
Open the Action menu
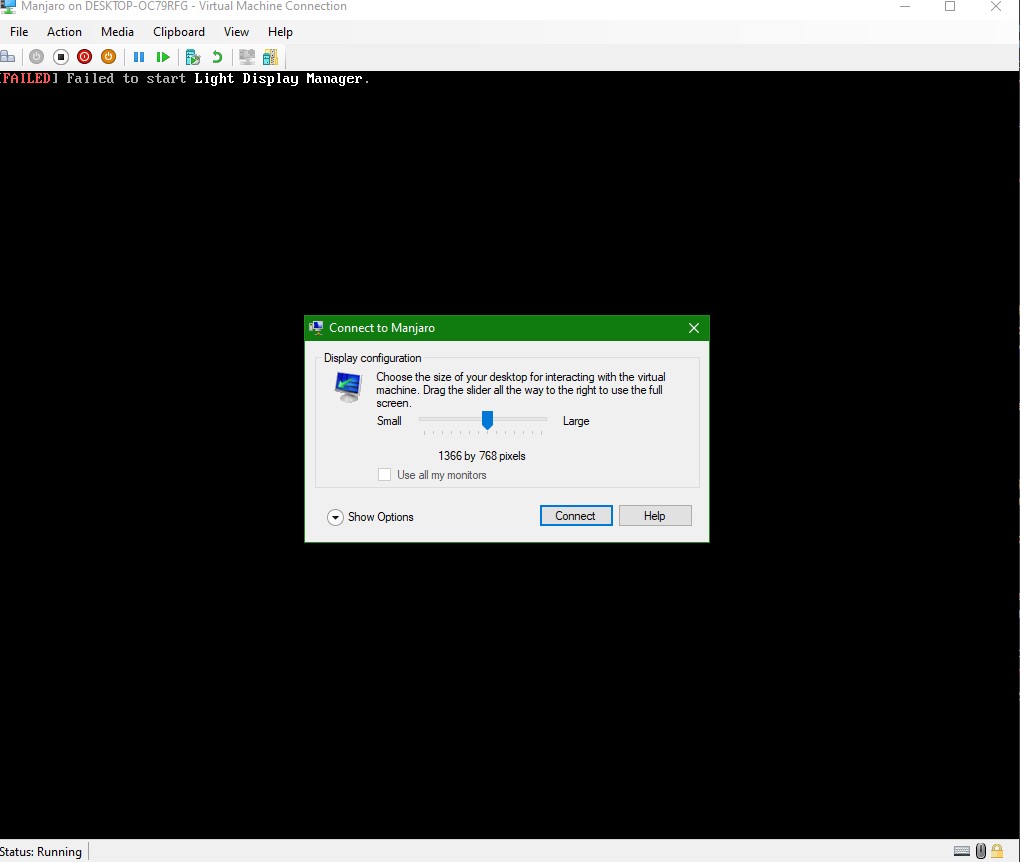tap(64, 32)
